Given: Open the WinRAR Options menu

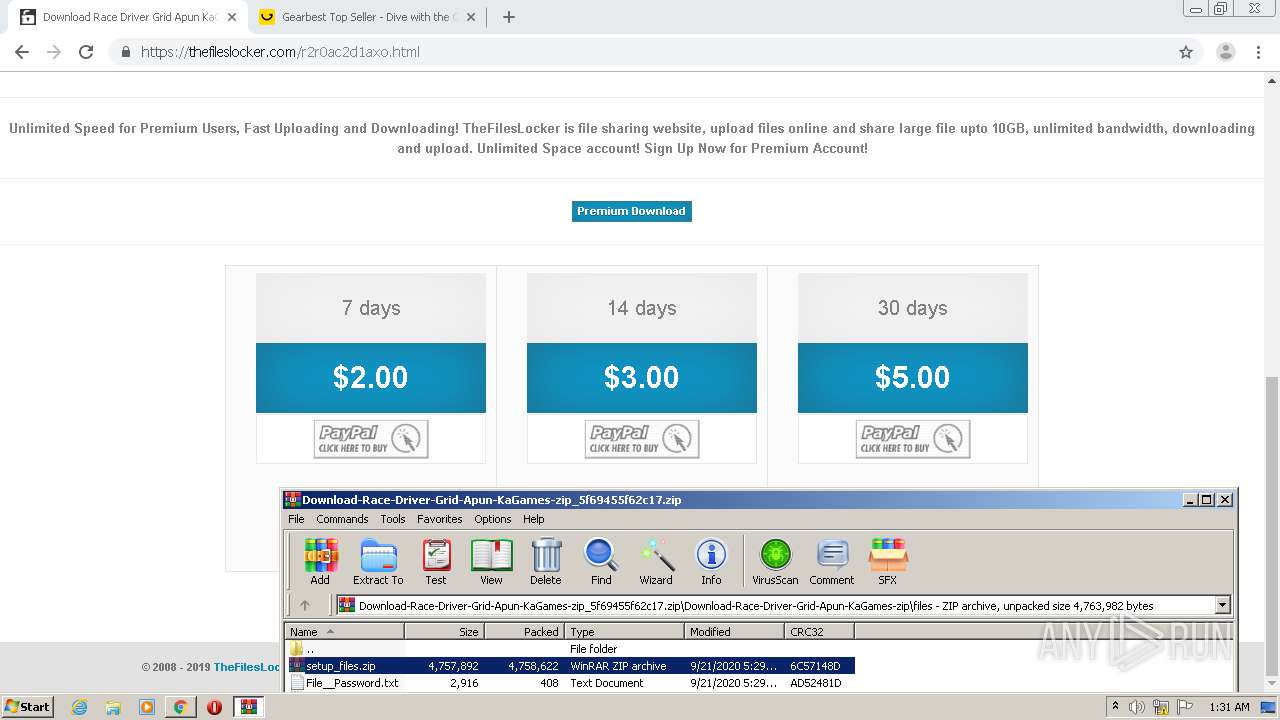Looking at the screenshot, I should pyautogui.click(x=492, y=519).
